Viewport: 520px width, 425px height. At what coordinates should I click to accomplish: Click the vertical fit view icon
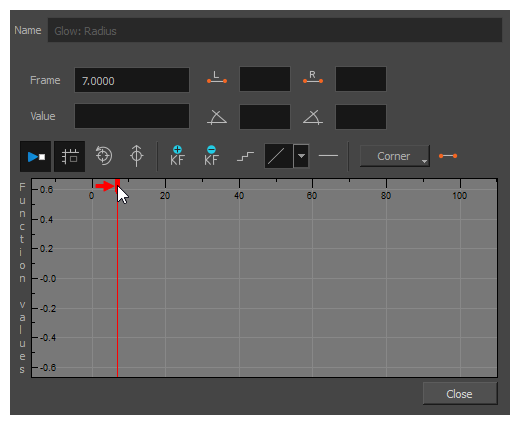[x=136, y=156]
